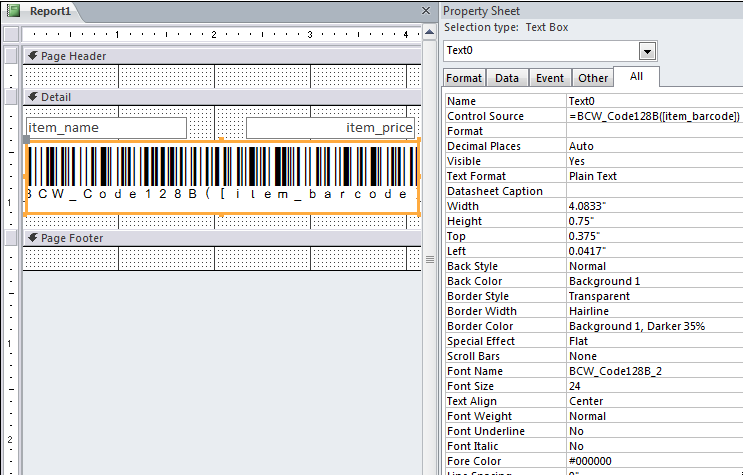Click the Font Name value BCW_Code128B_2
Viewport: 743px width, 475px height.
[x=655, y=371]
